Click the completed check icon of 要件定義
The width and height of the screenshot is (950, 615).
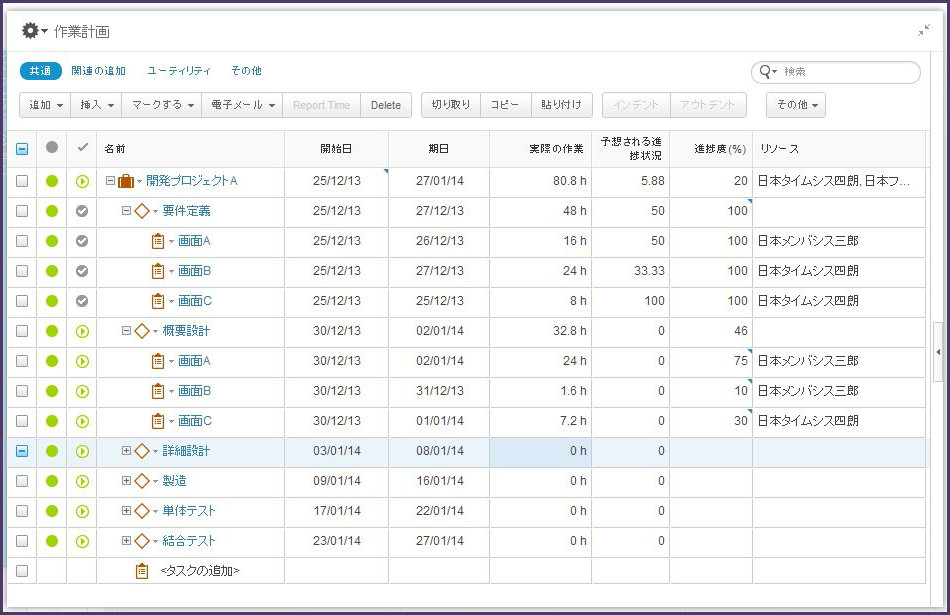pyautogui.click(x=82, y=211)
